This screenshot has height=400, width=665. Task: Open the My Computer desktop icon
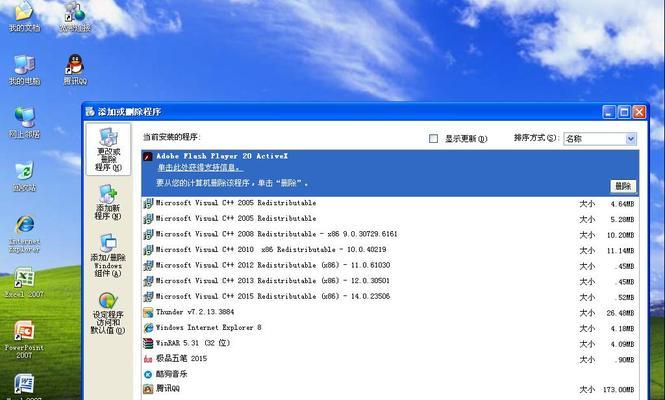24,70
